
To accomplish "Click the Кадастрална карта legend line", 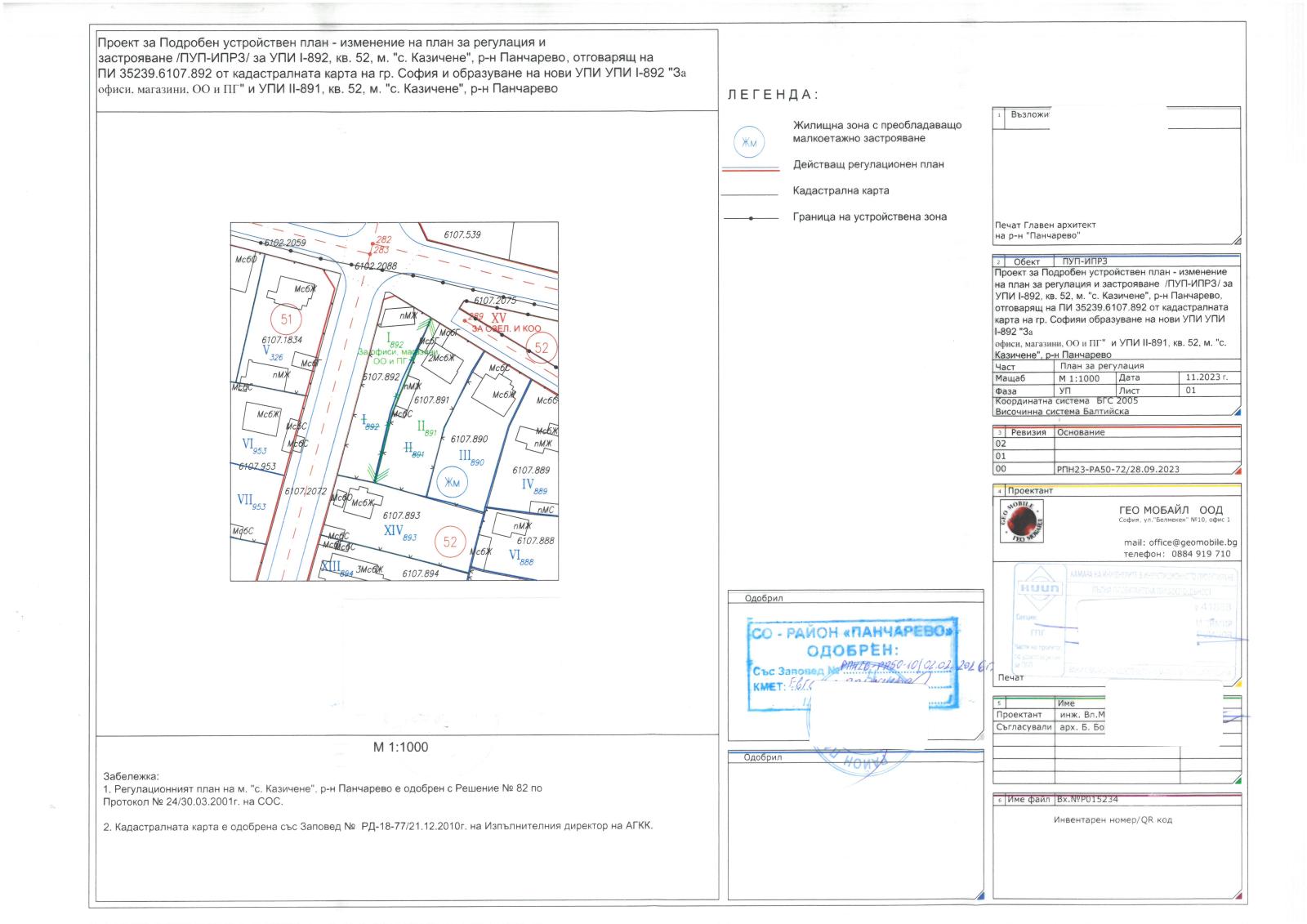I will 751,195.
